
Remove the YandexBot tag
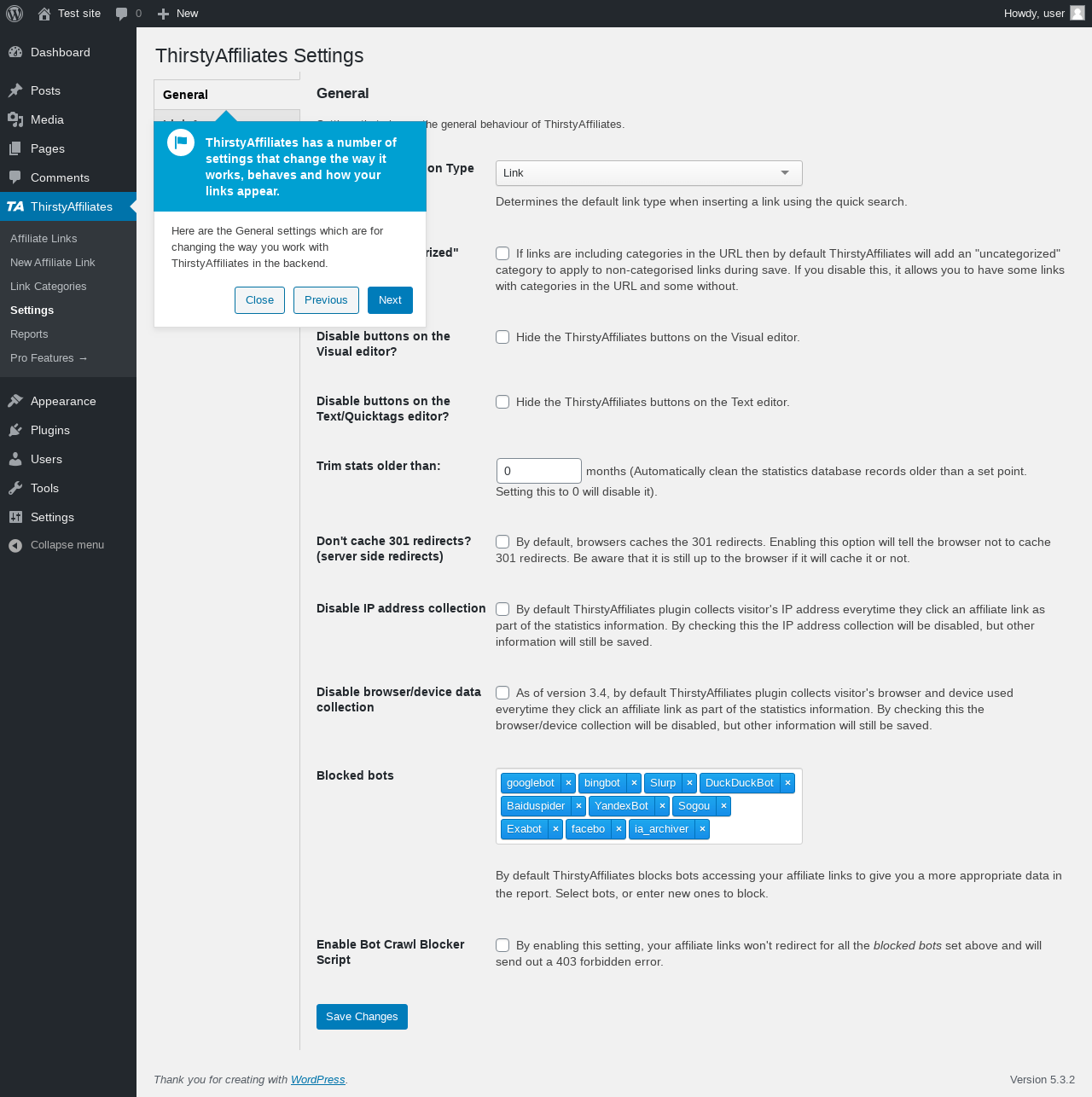point(662,806)
